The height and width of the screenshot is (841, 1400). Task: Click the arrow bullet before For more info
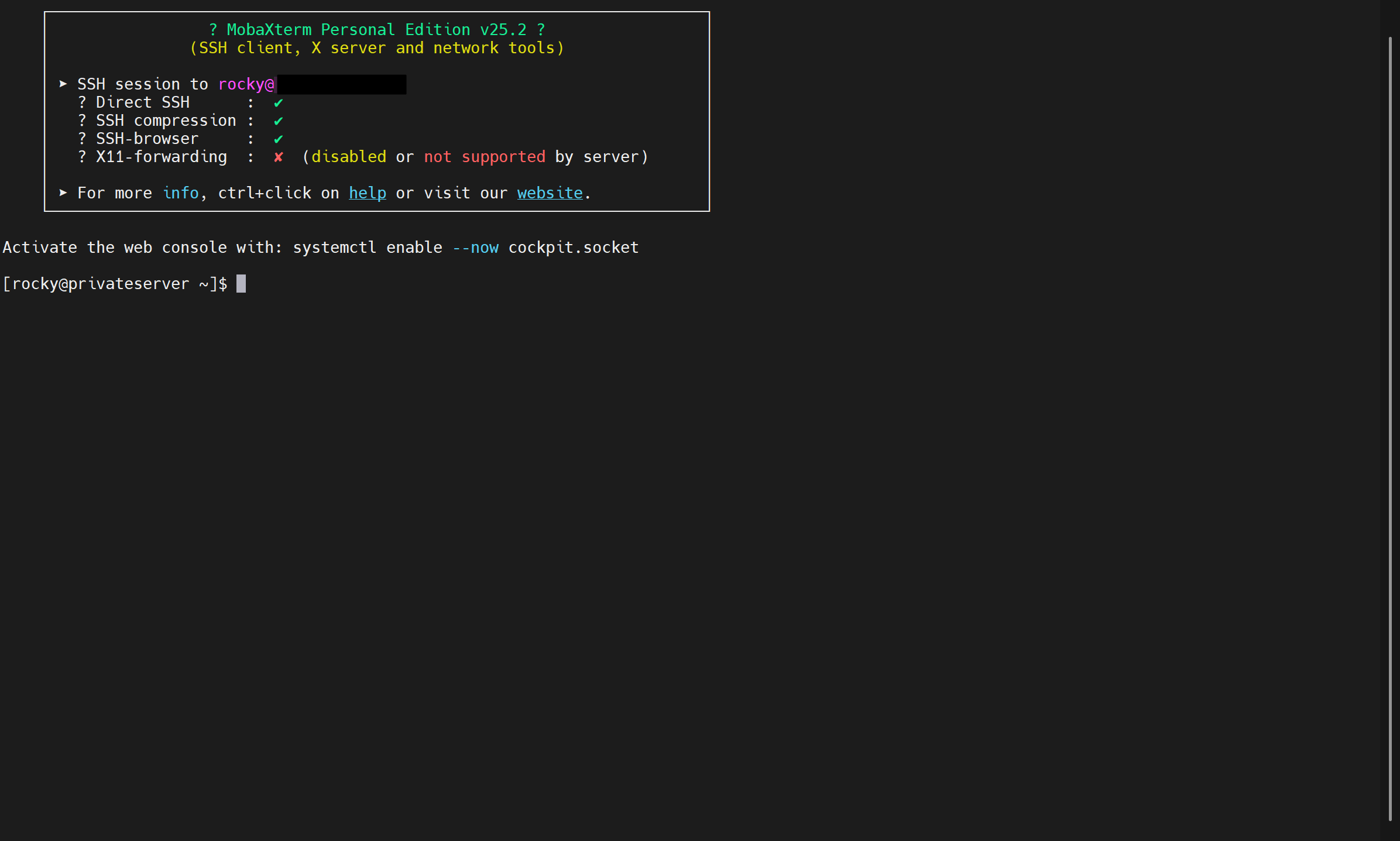pyautogui.click(x=63, y=193)
